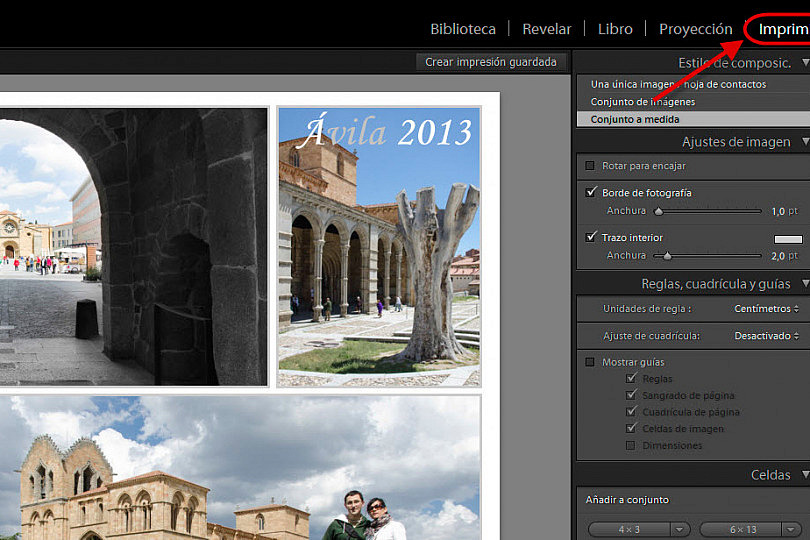
Task: Uncheck Borde de fotografía
Action: (591, 192)
